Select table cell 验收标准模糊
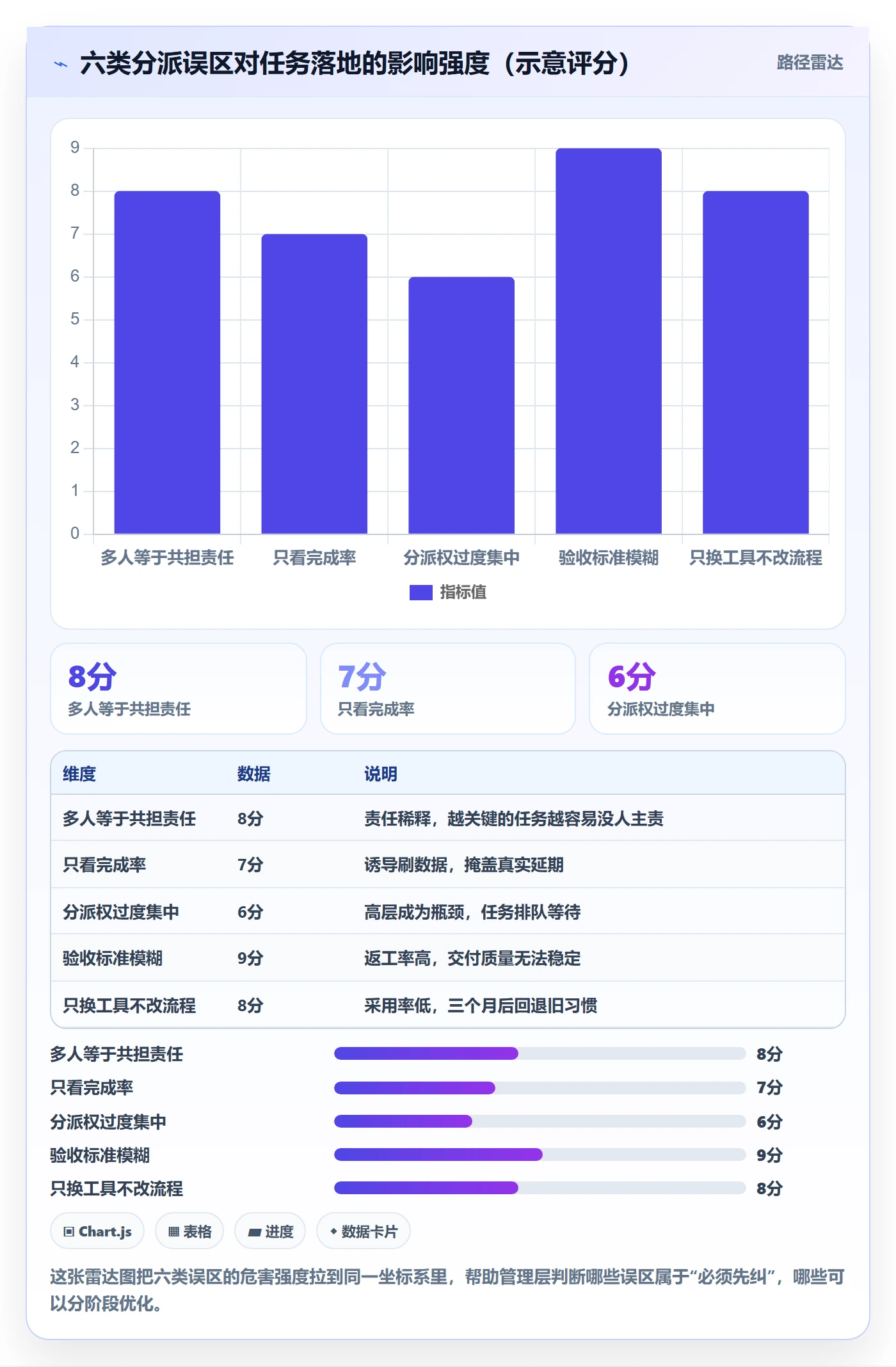This screenshot has height=1367, width=896. point(113,958)
